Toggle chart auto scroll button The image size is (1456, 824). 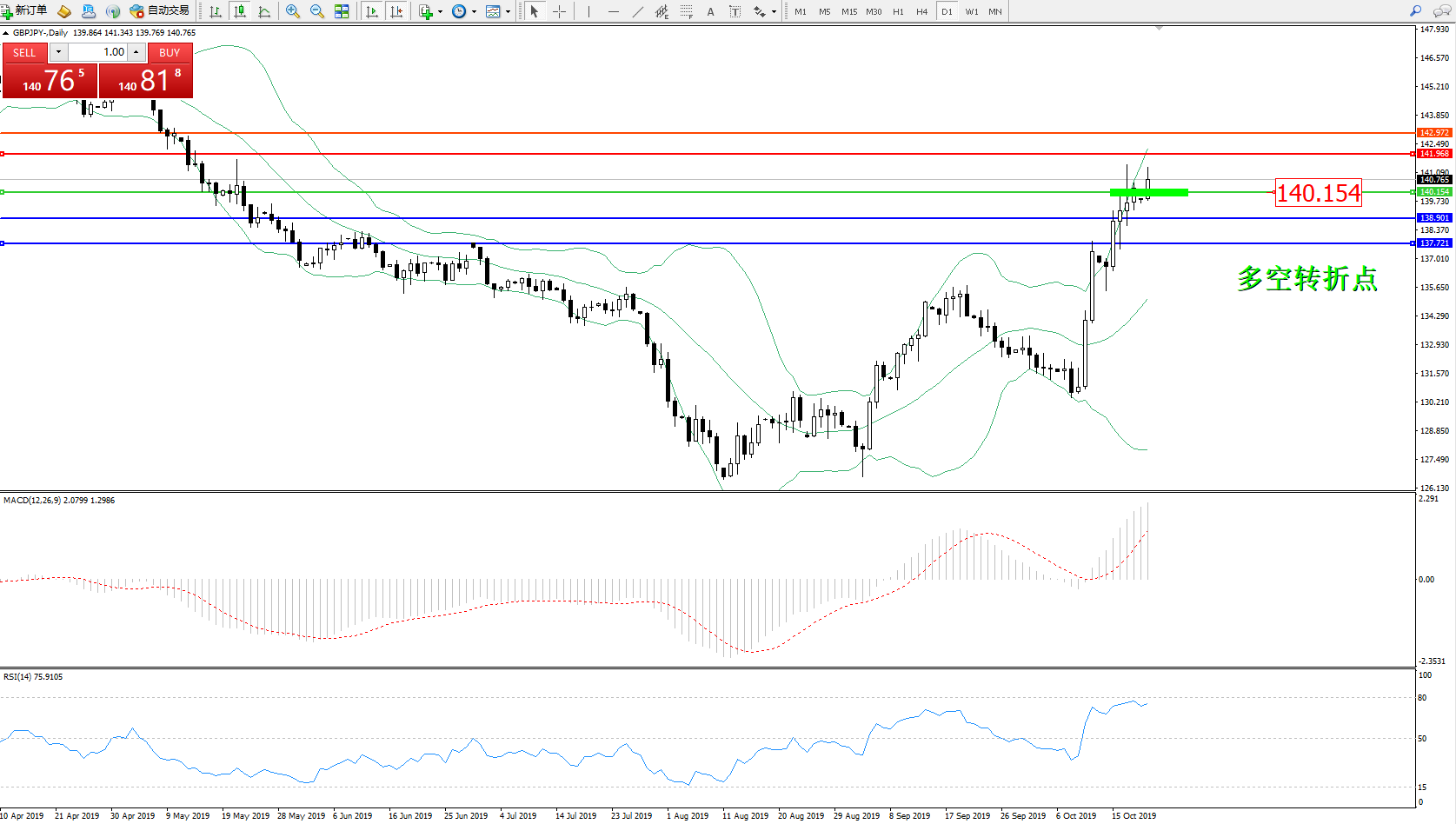(372, 11)
